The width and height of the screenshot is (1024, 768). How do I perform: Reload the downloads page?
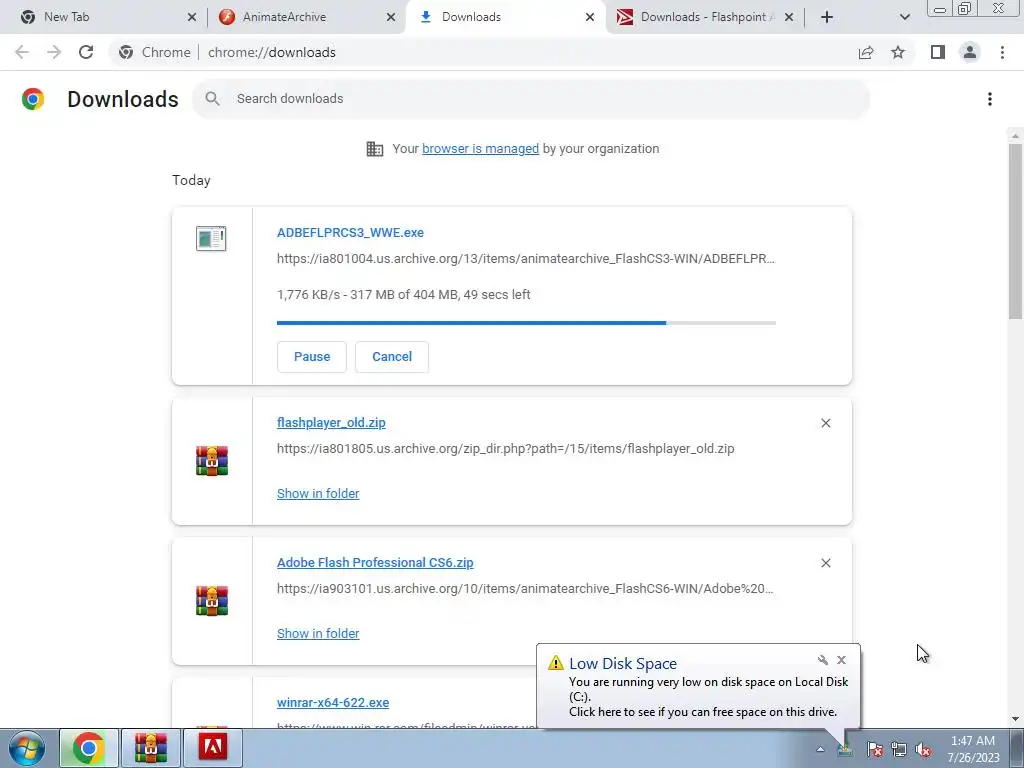86,52
